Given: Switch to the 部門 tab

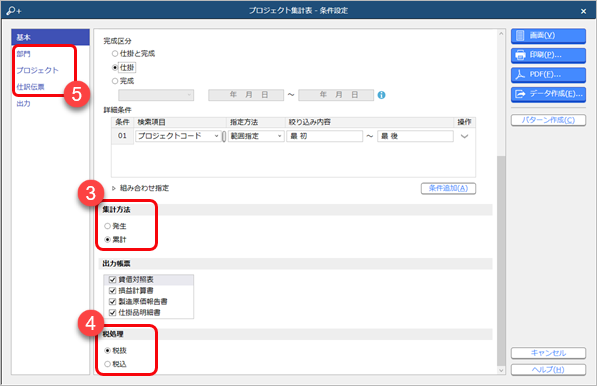Looking at the screenshot, I should pyautogui.click(x=24, y=54).
